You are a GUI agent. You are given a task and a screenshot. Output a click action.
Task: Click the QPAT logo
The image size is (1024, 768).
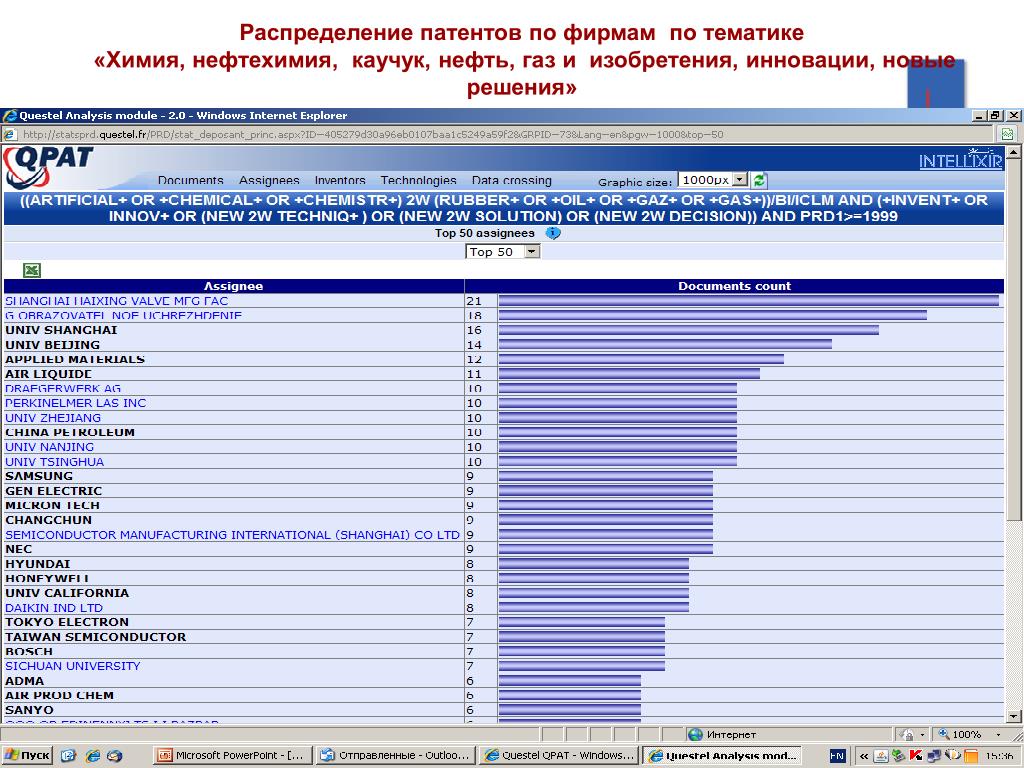[x=48, y=167]
